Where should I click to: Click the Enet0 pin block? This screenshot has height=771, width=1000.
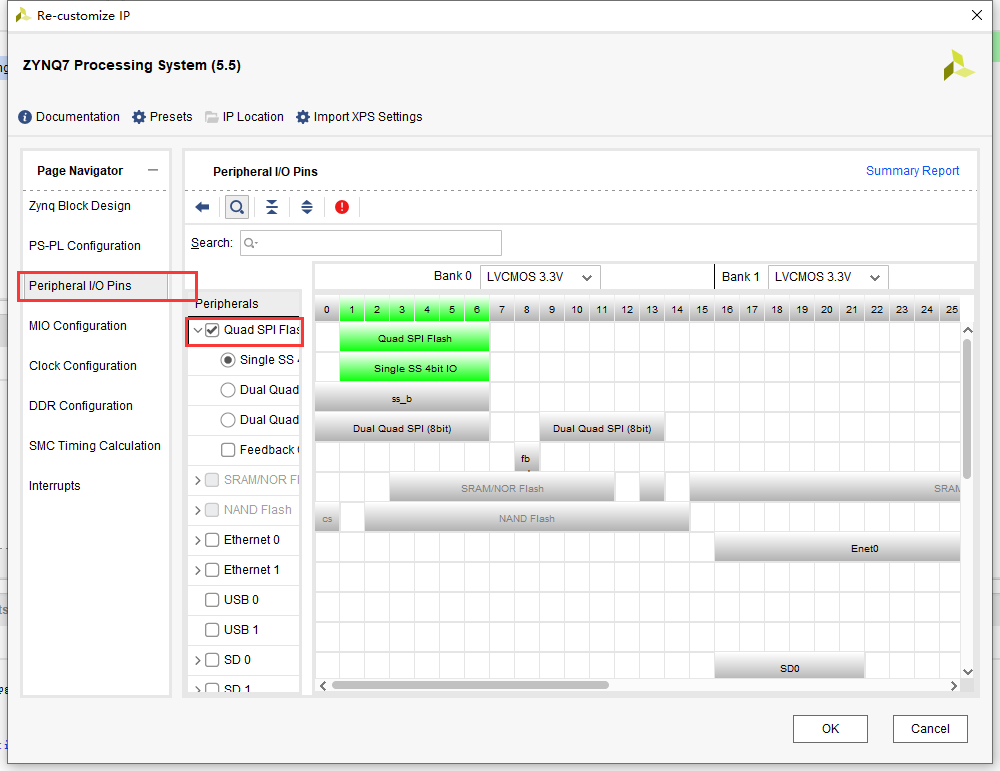(837, 548)
